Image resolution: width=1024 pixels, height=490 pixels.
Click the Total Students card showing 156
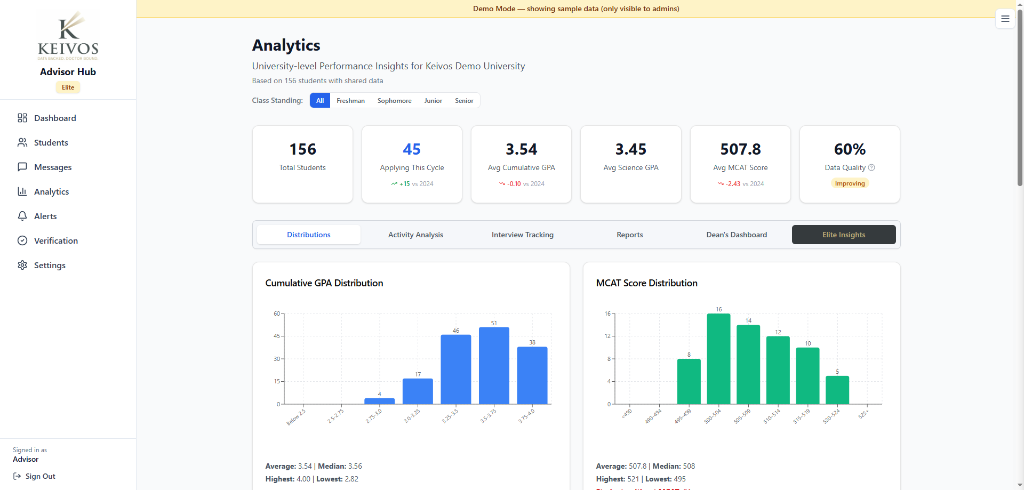pos(302,165)
